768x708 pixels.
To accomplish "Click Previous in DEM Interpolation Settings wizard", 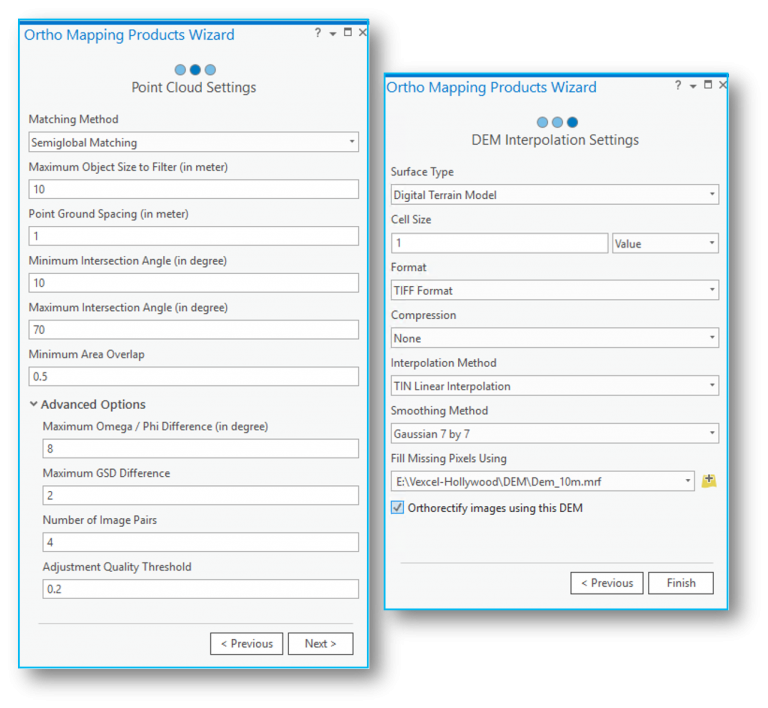I will [x=607, y=583].
